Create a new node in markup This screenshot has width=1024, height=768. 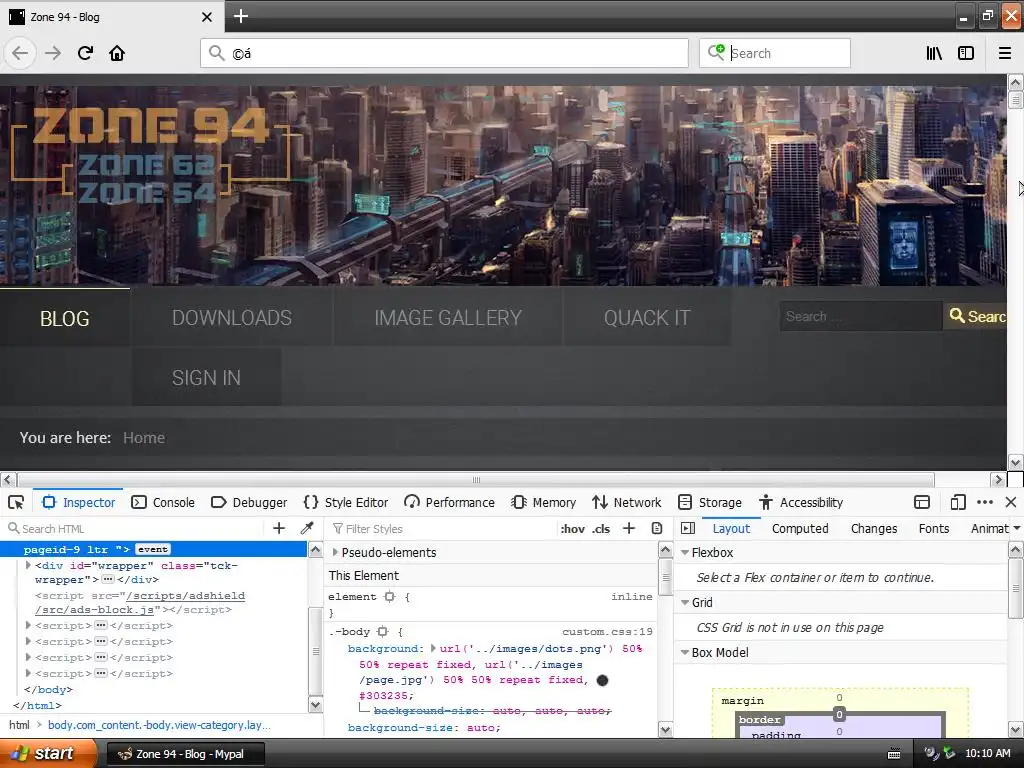click(279, 528)
